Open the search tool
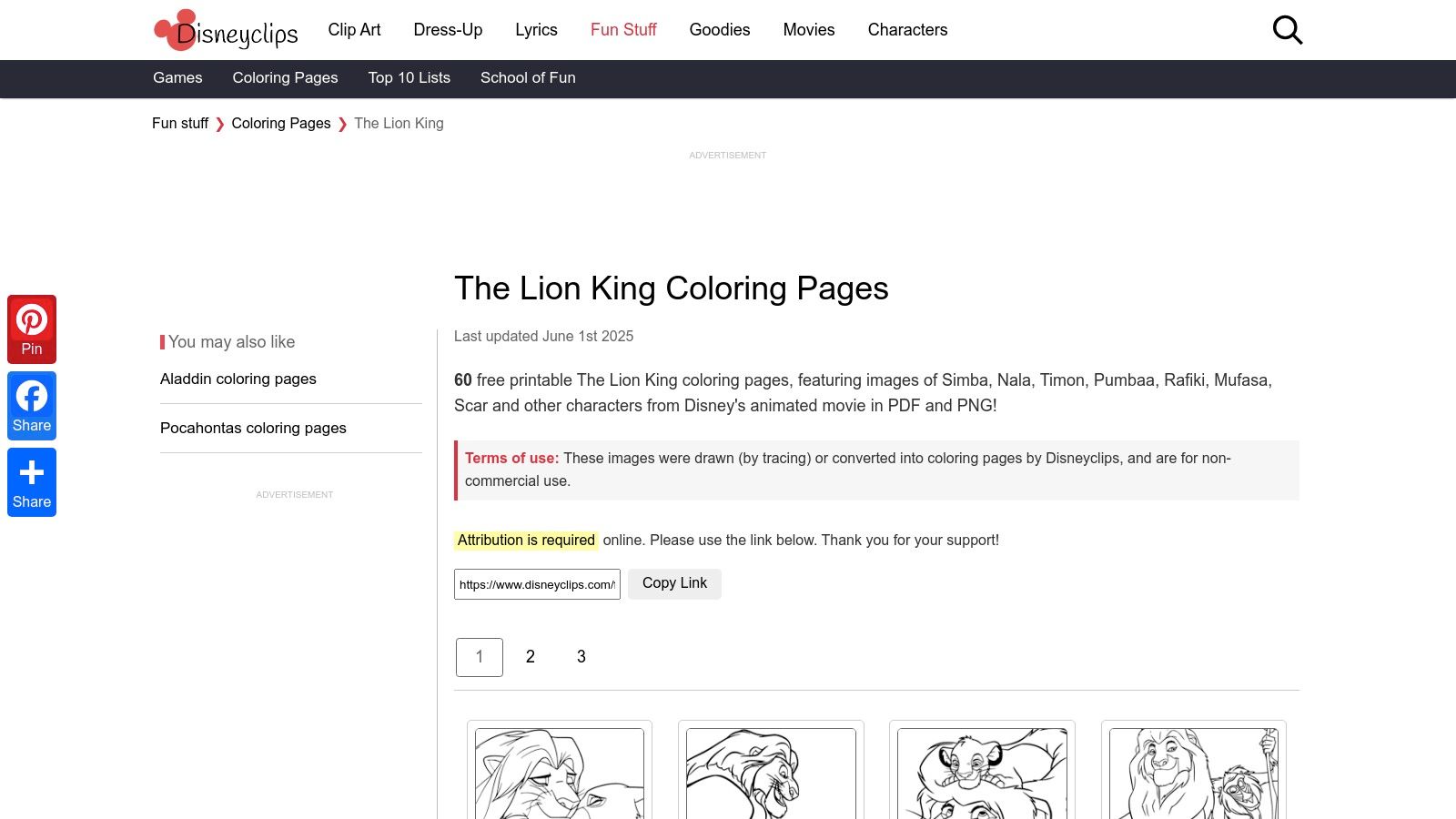1456x819 pixels. pos(1288,30)
